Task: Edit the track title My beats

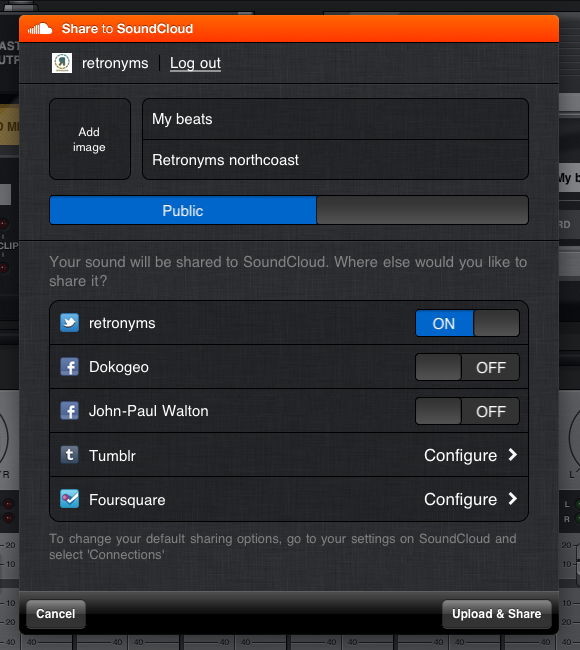Action: click(335, 119)
